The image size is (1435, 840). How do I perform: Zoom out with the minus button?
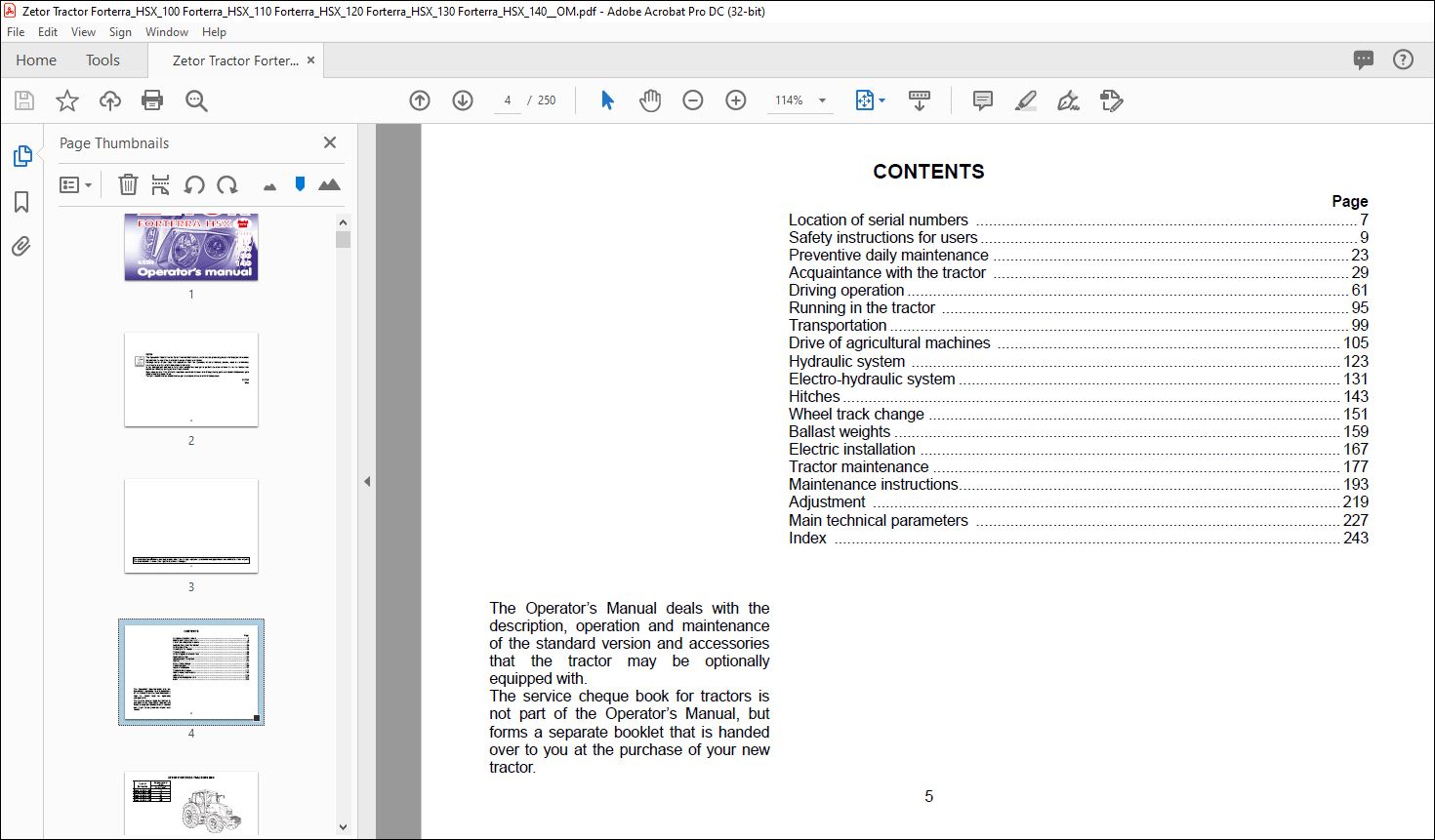[693, 100]
